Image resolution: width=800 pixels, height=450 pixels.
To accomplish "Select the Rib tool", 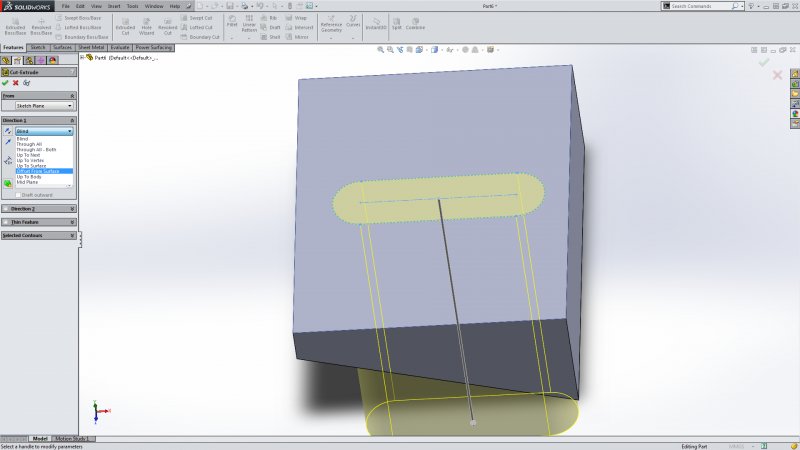I will [x=269, y=18].
